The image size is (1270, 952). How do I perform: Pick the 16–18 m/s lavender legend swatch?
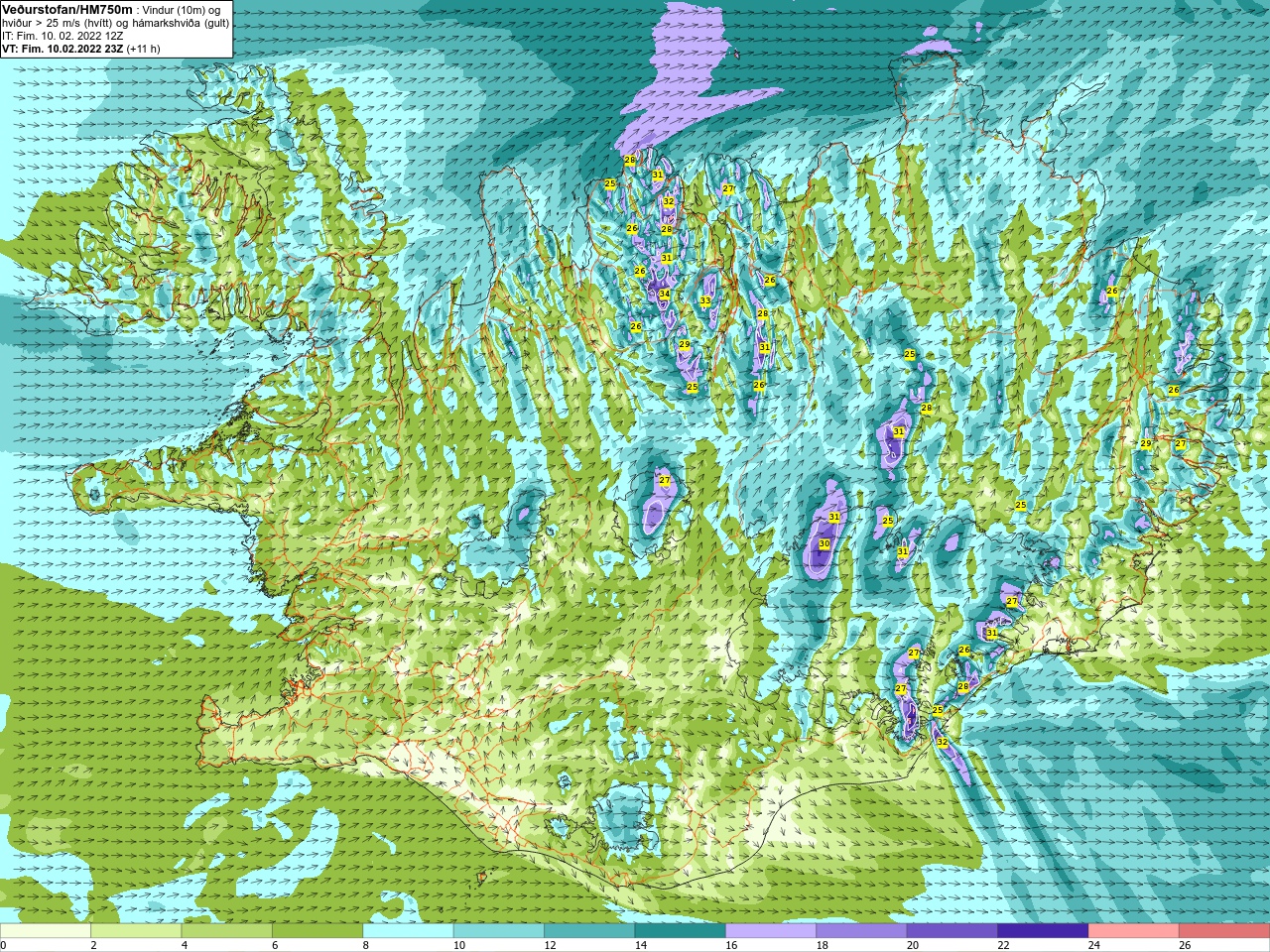tap(771, 931)
